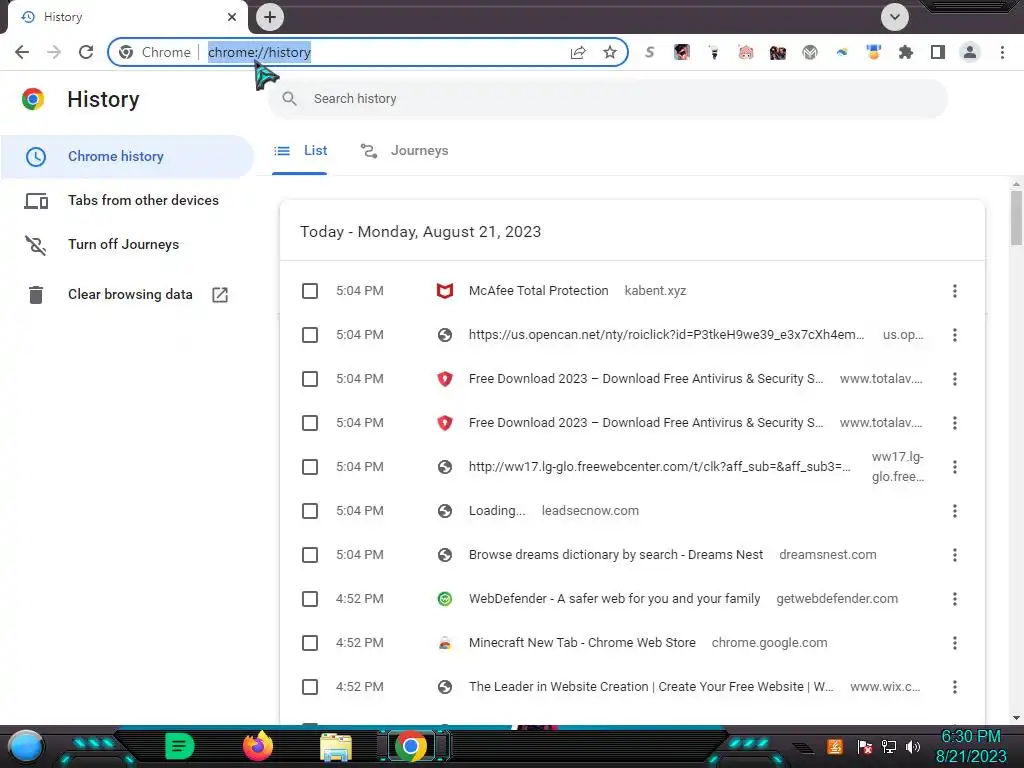Viewport: 1024px width, 768px height.
Task: Click the Chrome taskbar icon
Action: pos(411,746)
